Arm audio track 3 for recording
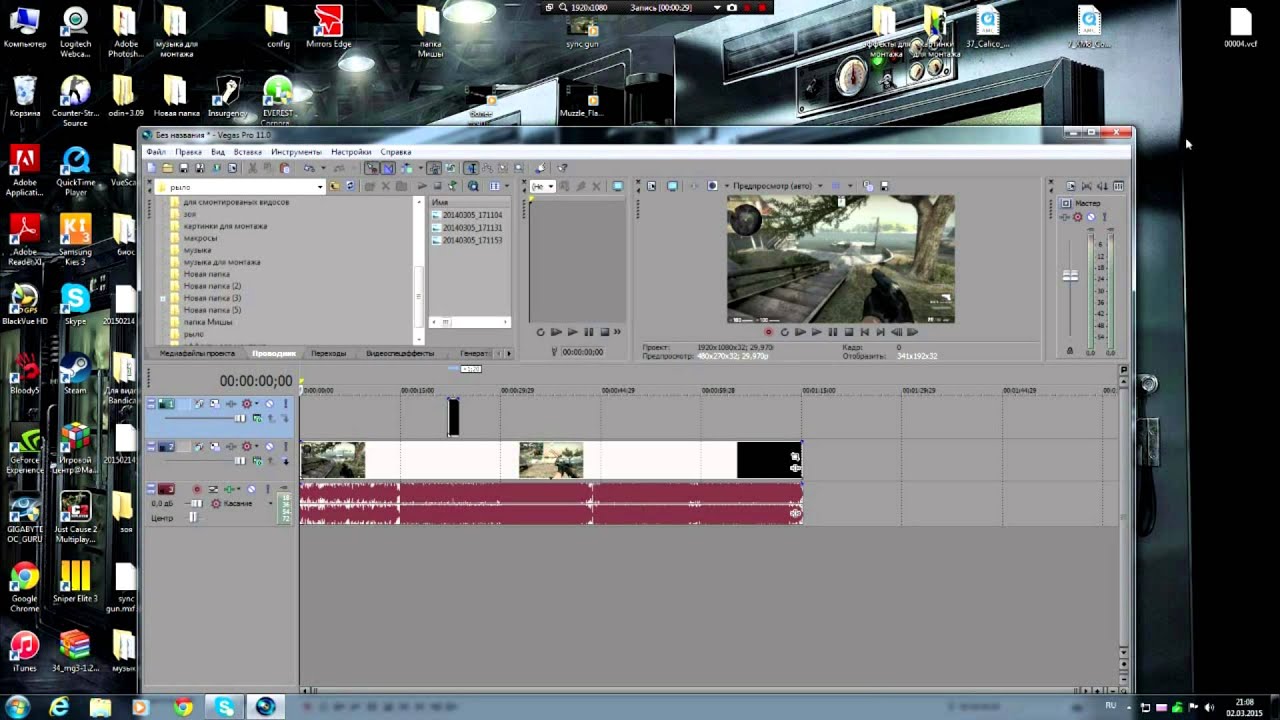The width and height of the screenshot is (1280, 720). point(197,489)
